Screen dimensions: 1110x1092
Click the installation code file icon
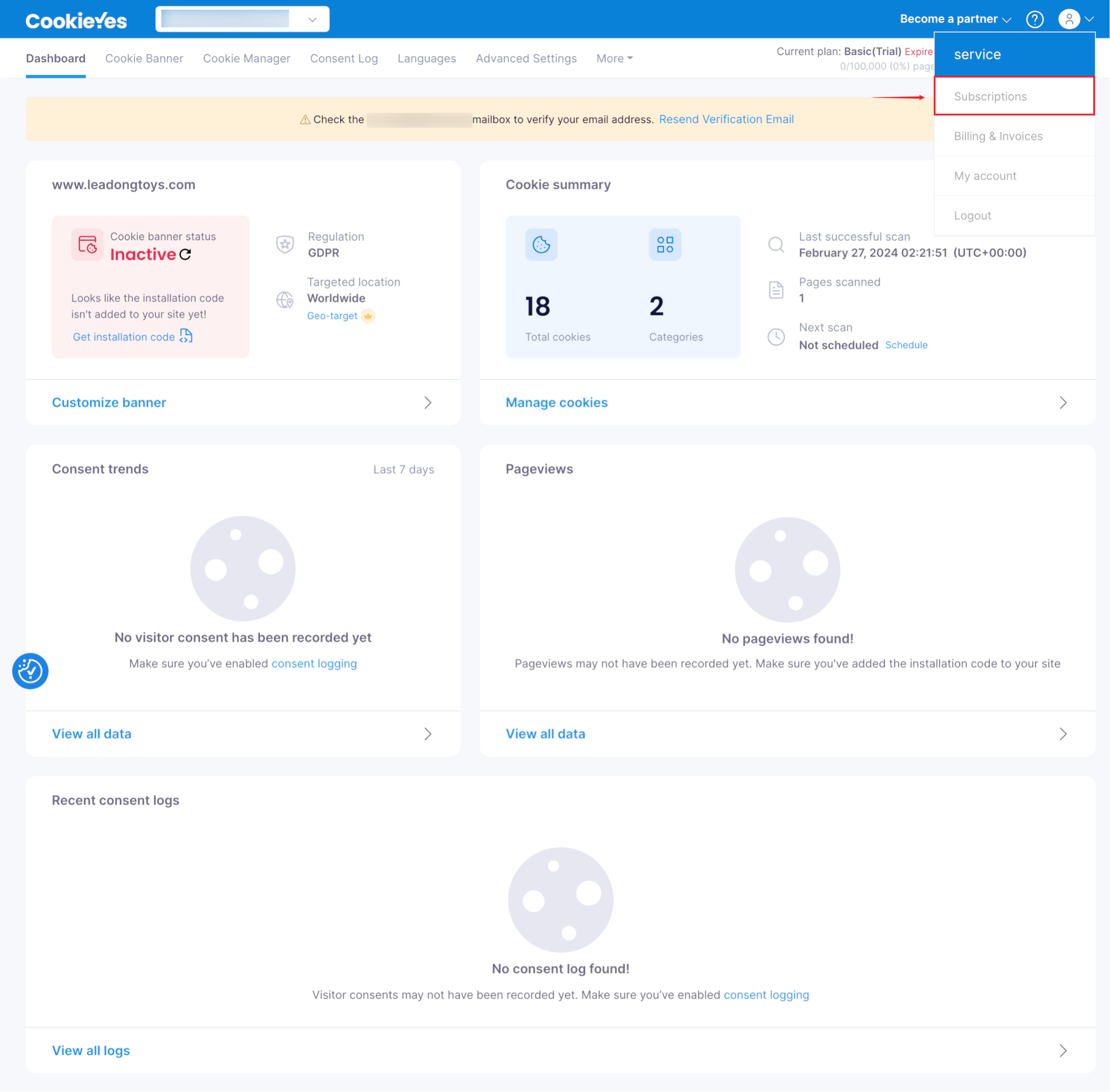click(186, 336)
